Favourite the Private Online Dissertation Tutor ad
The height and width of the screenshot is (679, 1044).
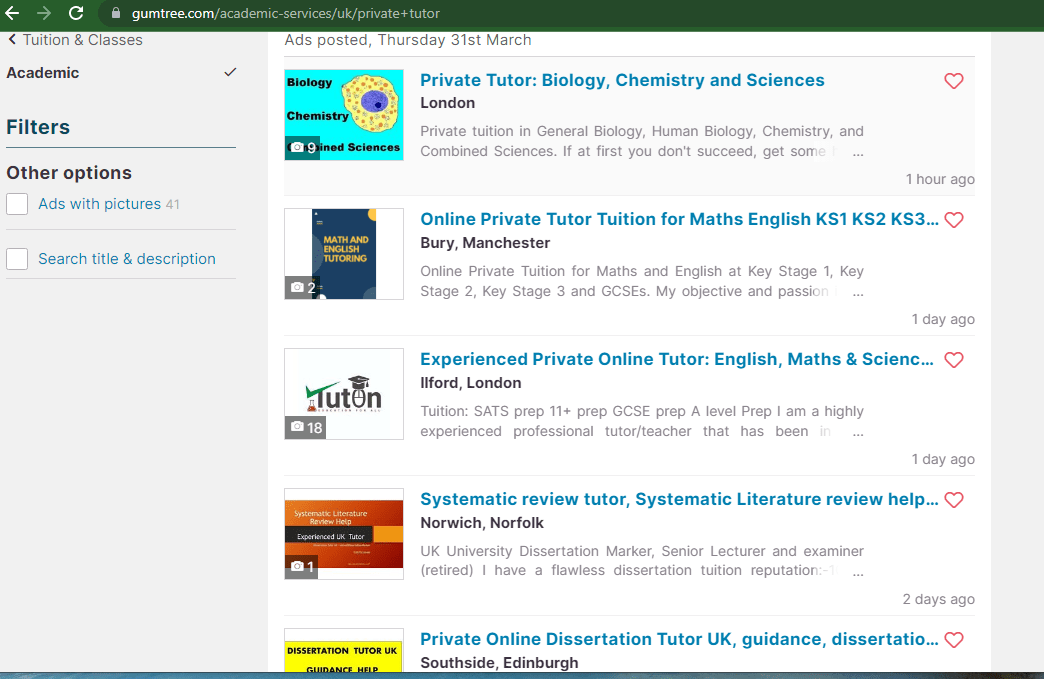point(953,640)
